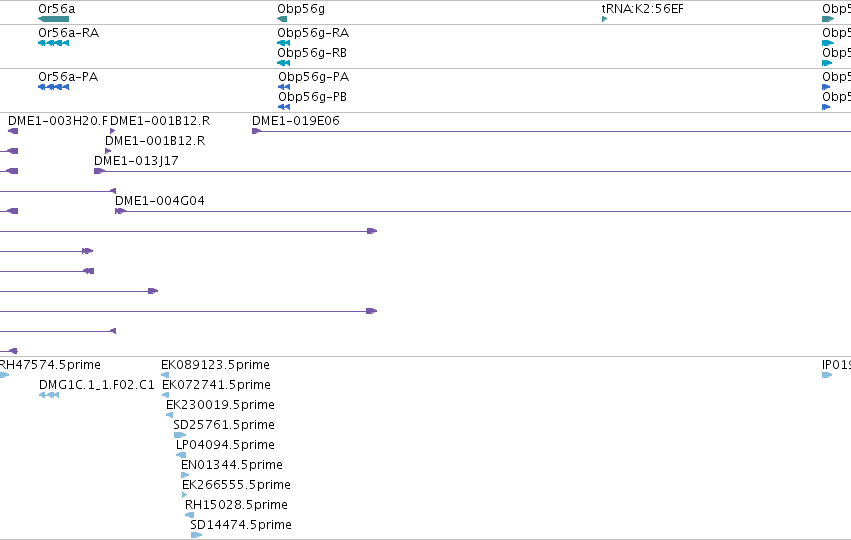
Task: Click the EK230019.5prime label
Action: pyautogui.click(x=220, y=405)
